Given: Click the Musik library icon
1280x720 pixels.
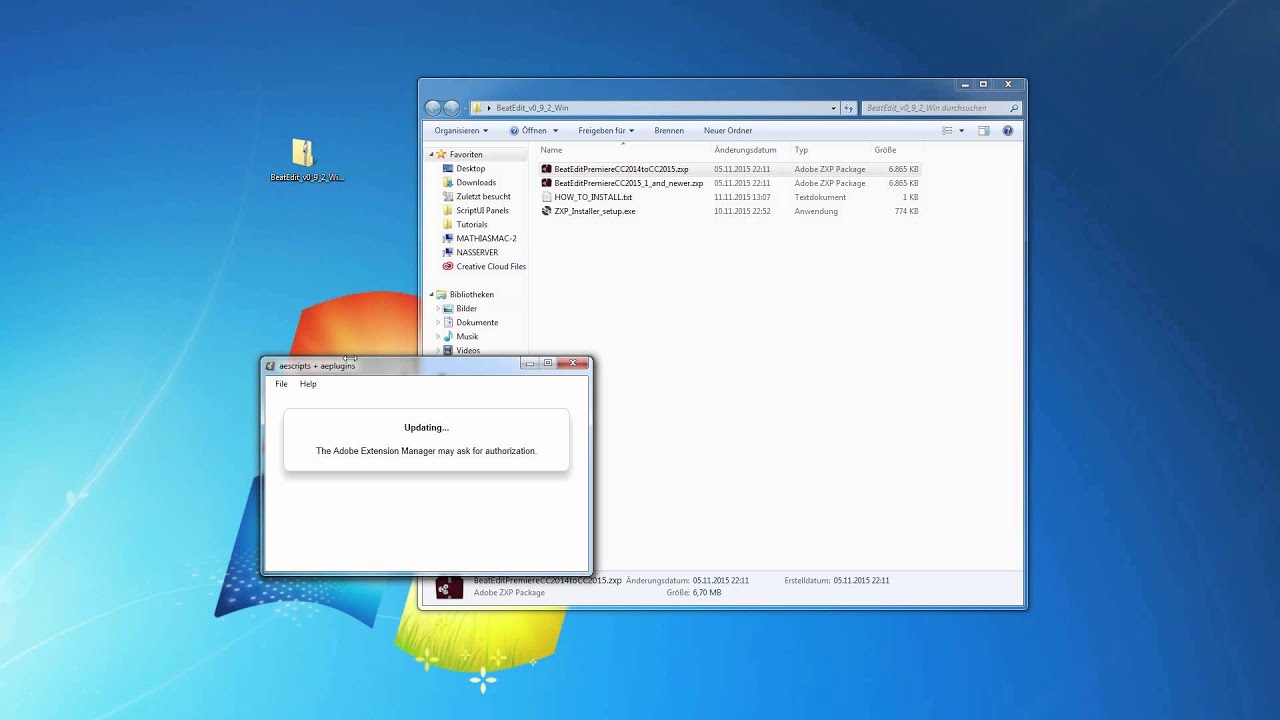Looking at the screenshot, I should (448, 337).
